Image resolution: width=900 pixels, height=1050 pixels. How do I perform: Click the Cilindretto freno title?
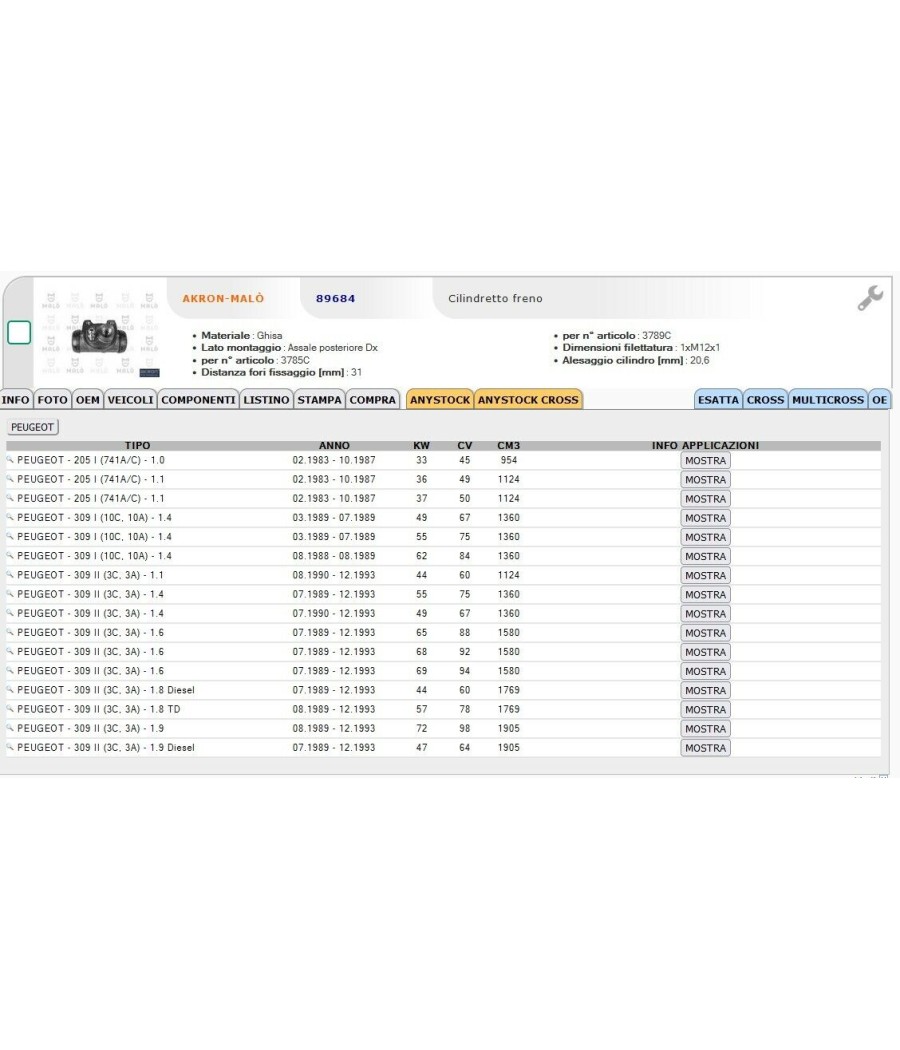click(x=495, y=299)
